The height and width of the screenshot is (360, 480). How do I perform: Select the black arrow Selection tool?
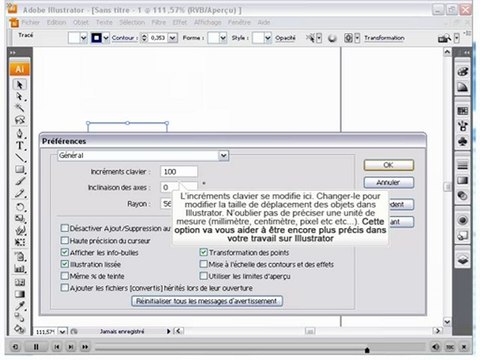coord(20,85)
